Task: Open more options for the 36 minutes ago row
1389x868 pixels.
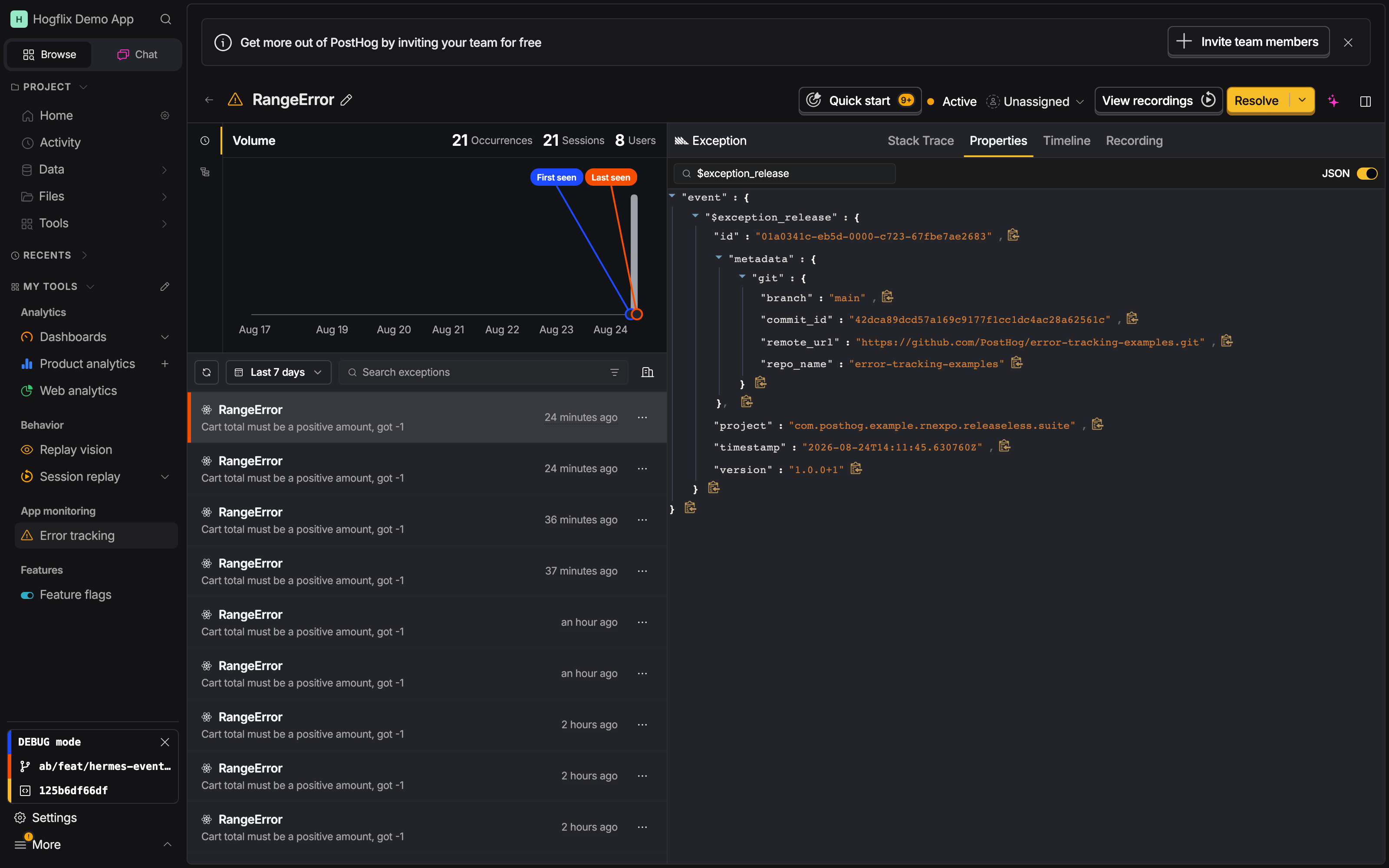Action: pos(642,519)
